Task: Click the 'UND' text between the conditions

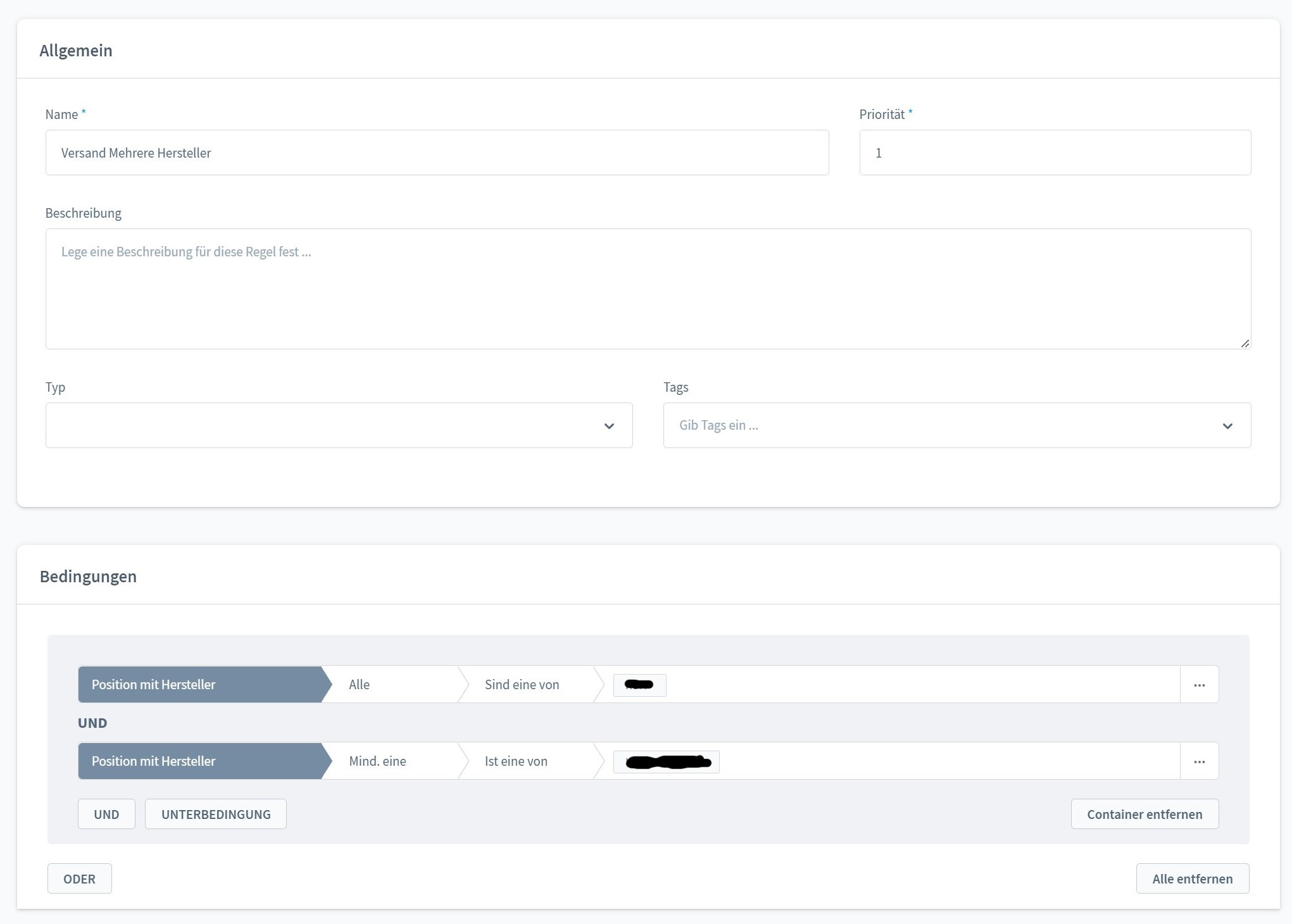Action: (x=92, y=723)
